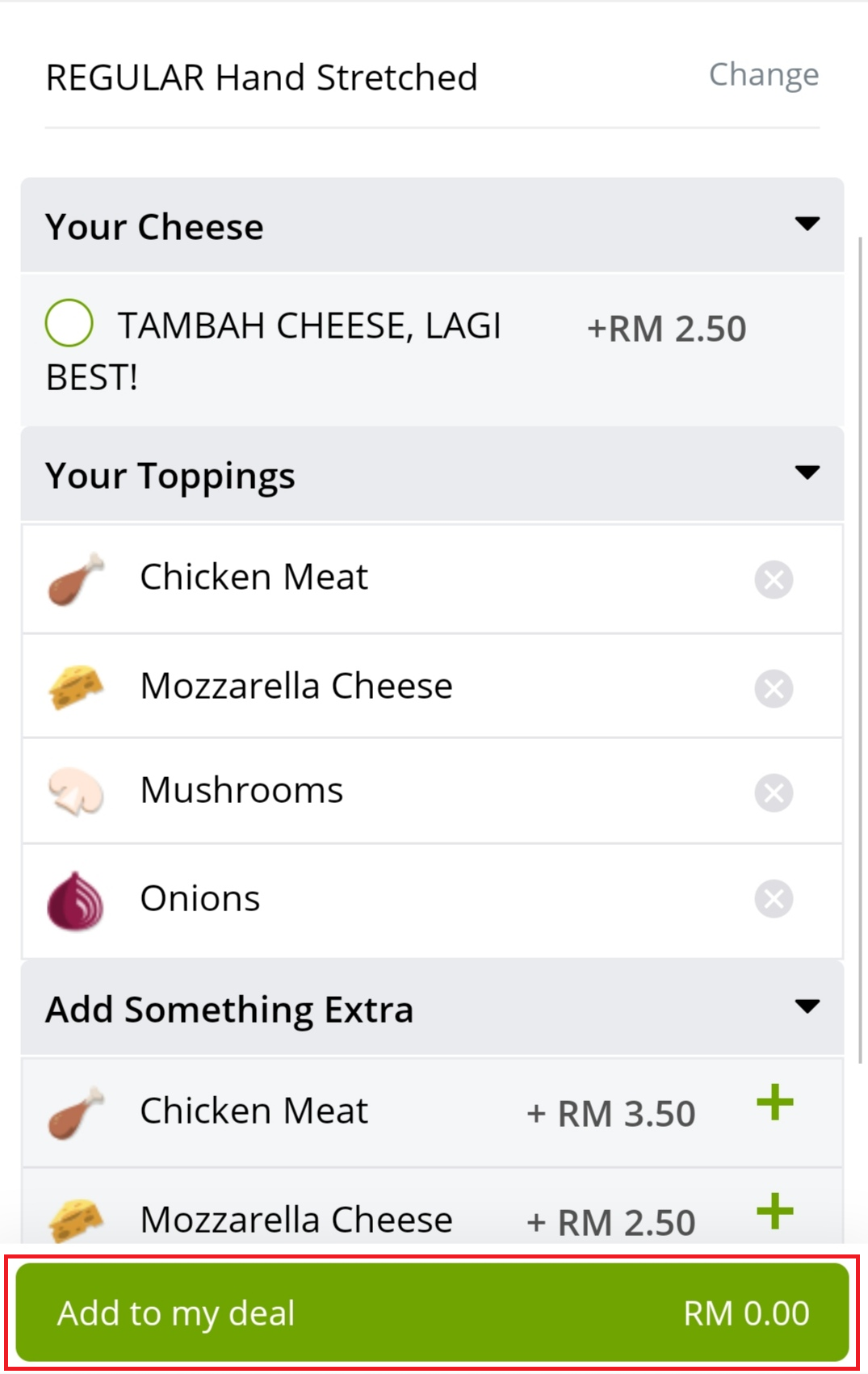Remove Onions topping with X icon

tap(774, 898)
